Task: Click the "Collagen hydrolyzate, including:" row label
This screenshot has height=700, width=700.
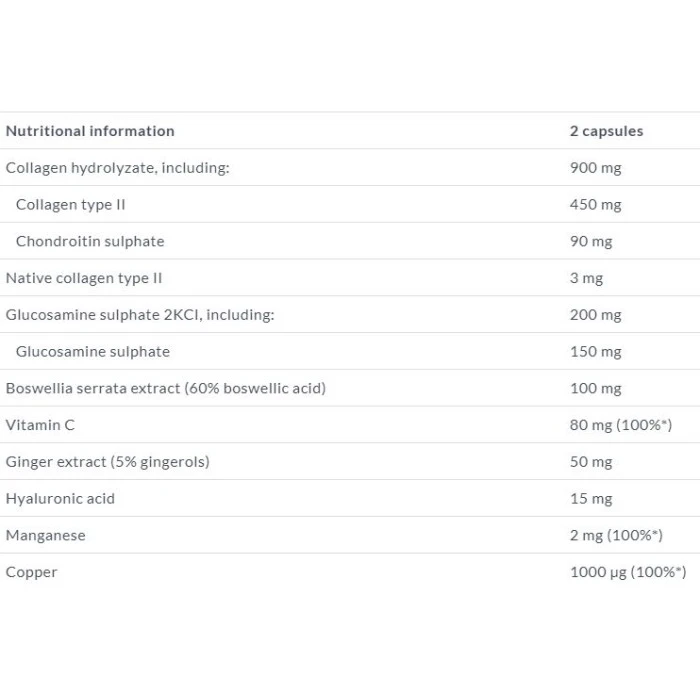Action: pos(118,168)
